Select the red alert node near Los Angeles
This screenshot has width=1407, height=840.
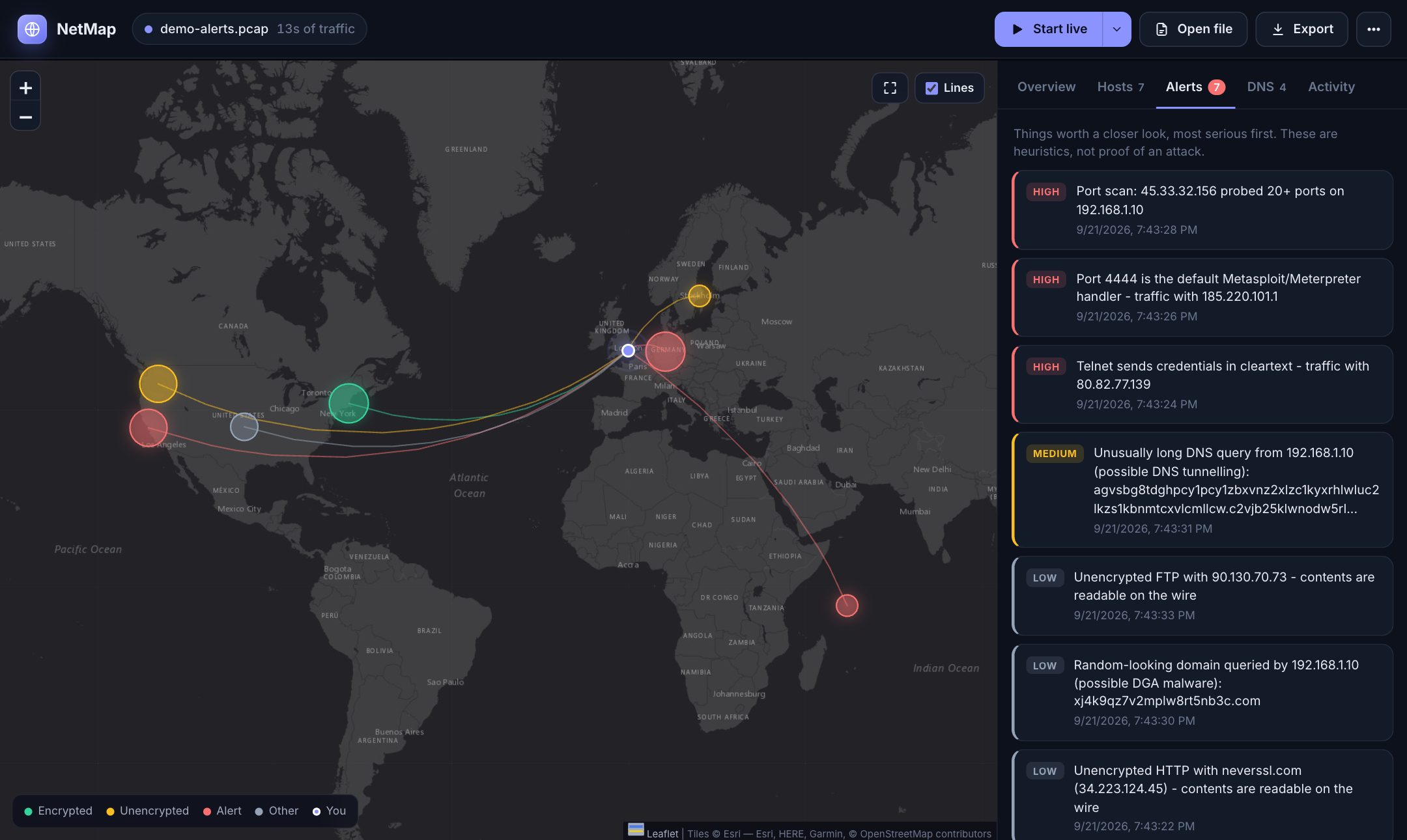149,428
